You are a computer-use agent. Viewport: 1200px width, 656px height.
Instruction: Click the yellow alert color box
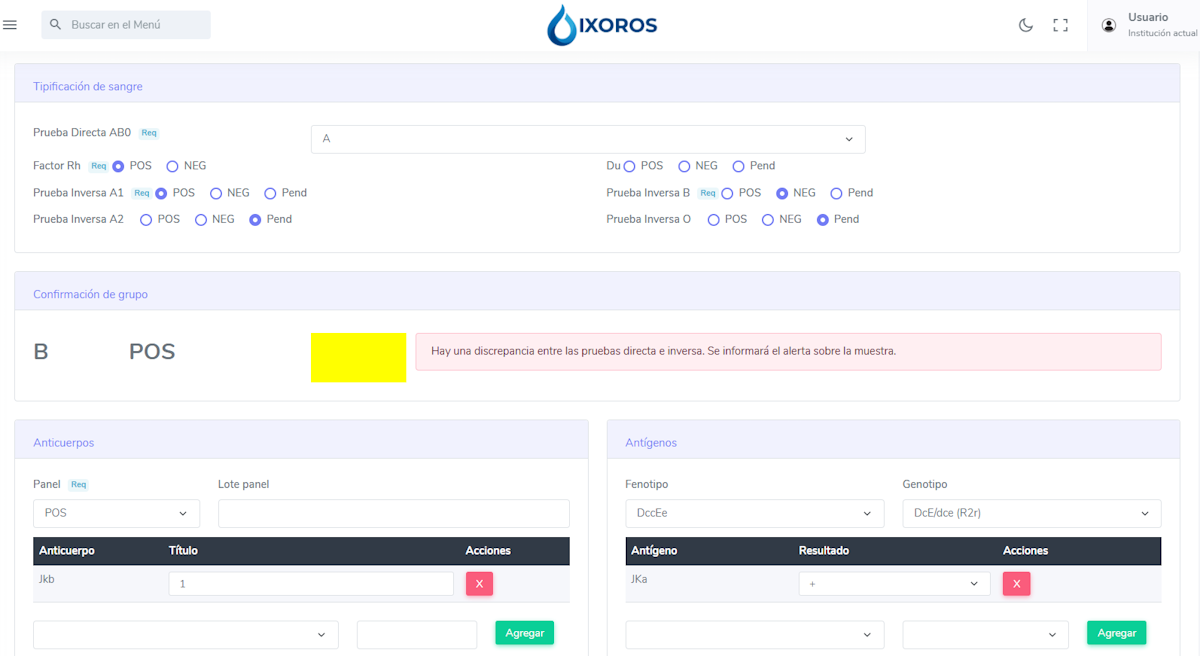click(x=358, y=358)
